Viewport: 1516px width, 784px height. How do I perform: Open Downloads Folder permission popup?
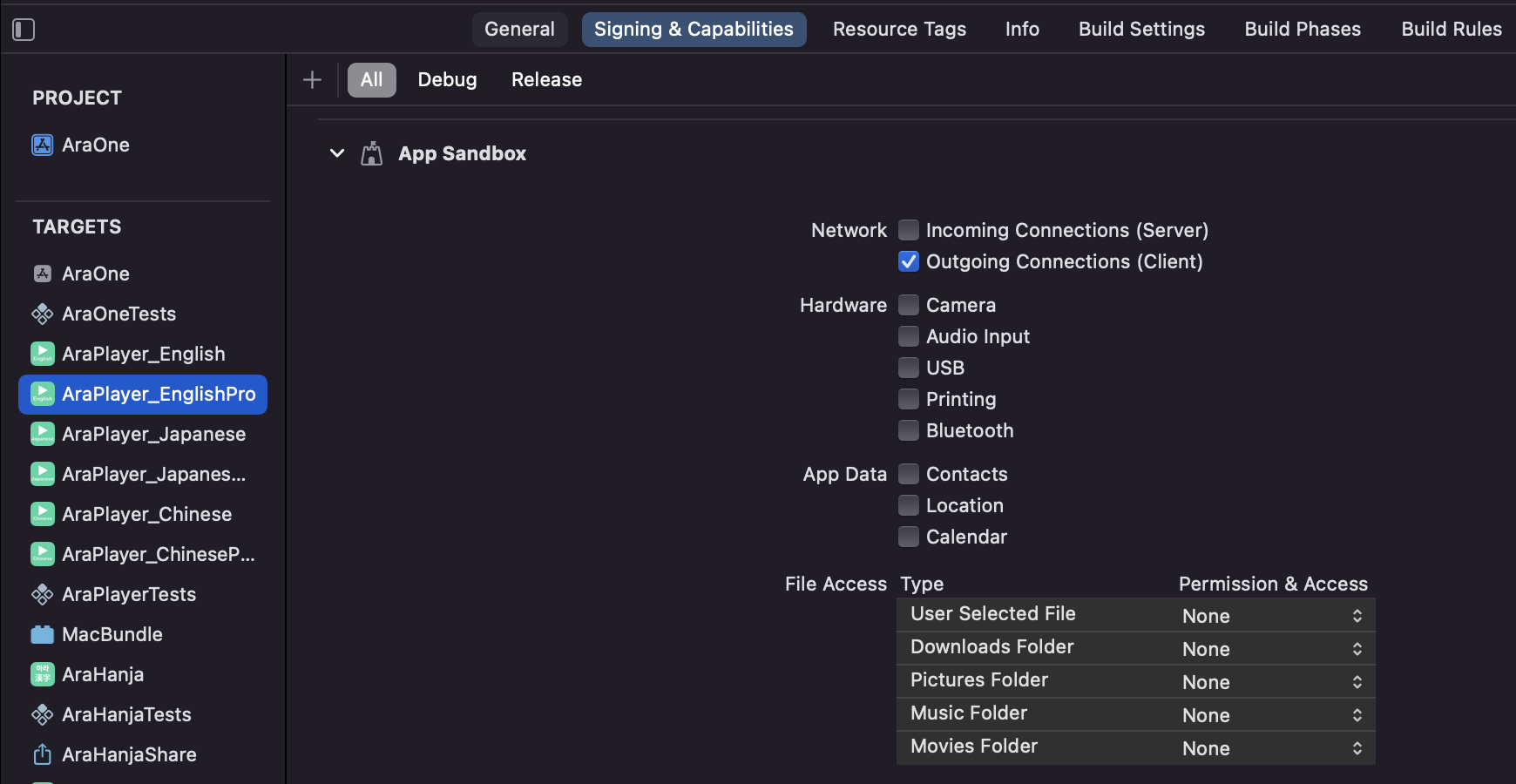pos(1272,649)
